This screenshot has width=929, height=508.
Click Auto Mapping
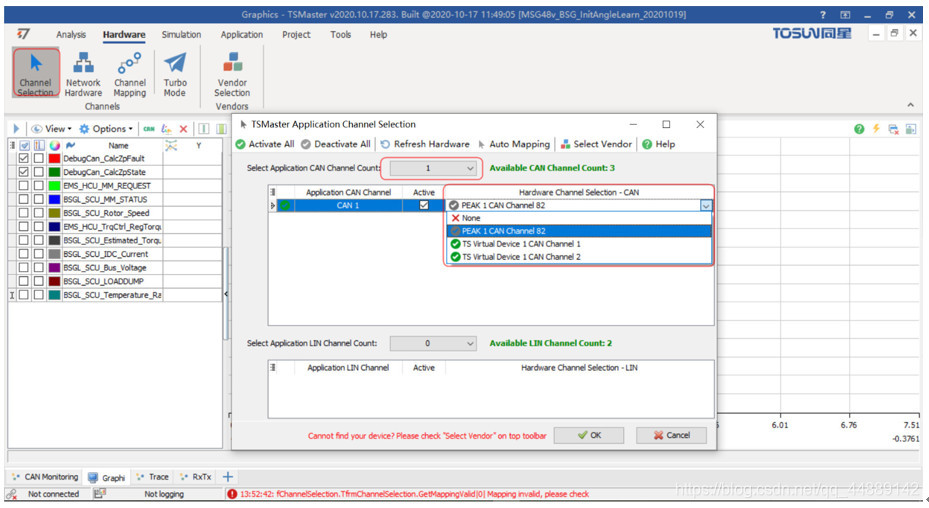[513, 144]
